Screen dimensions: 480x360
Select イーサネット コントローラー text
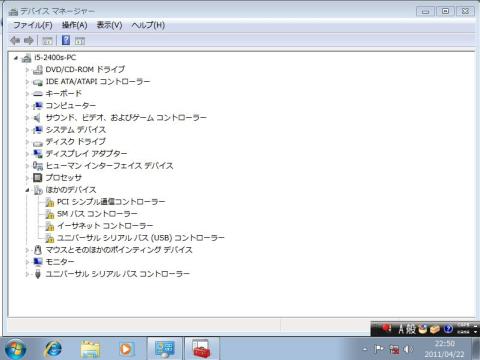coord(105,226)
